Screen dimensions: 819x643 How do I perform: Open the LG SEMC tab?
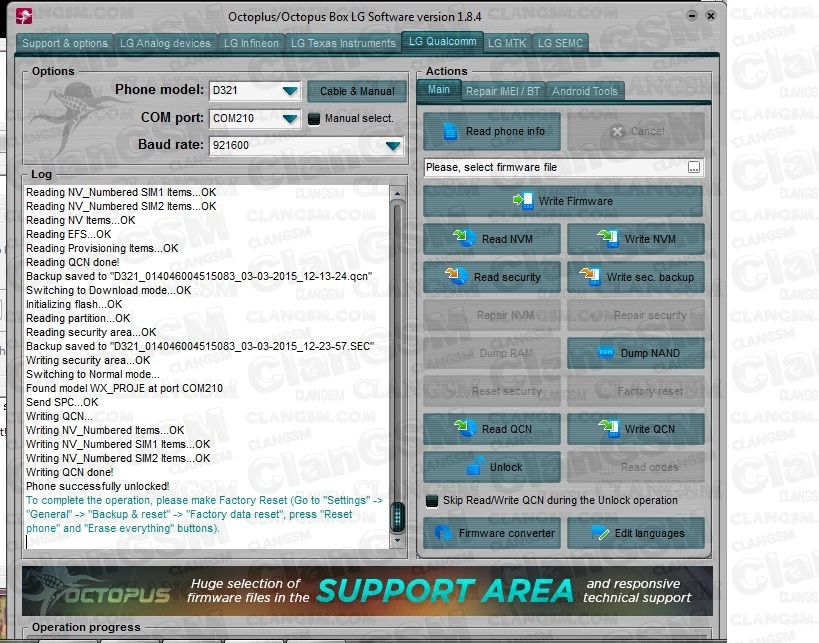(x=560, y=43)
